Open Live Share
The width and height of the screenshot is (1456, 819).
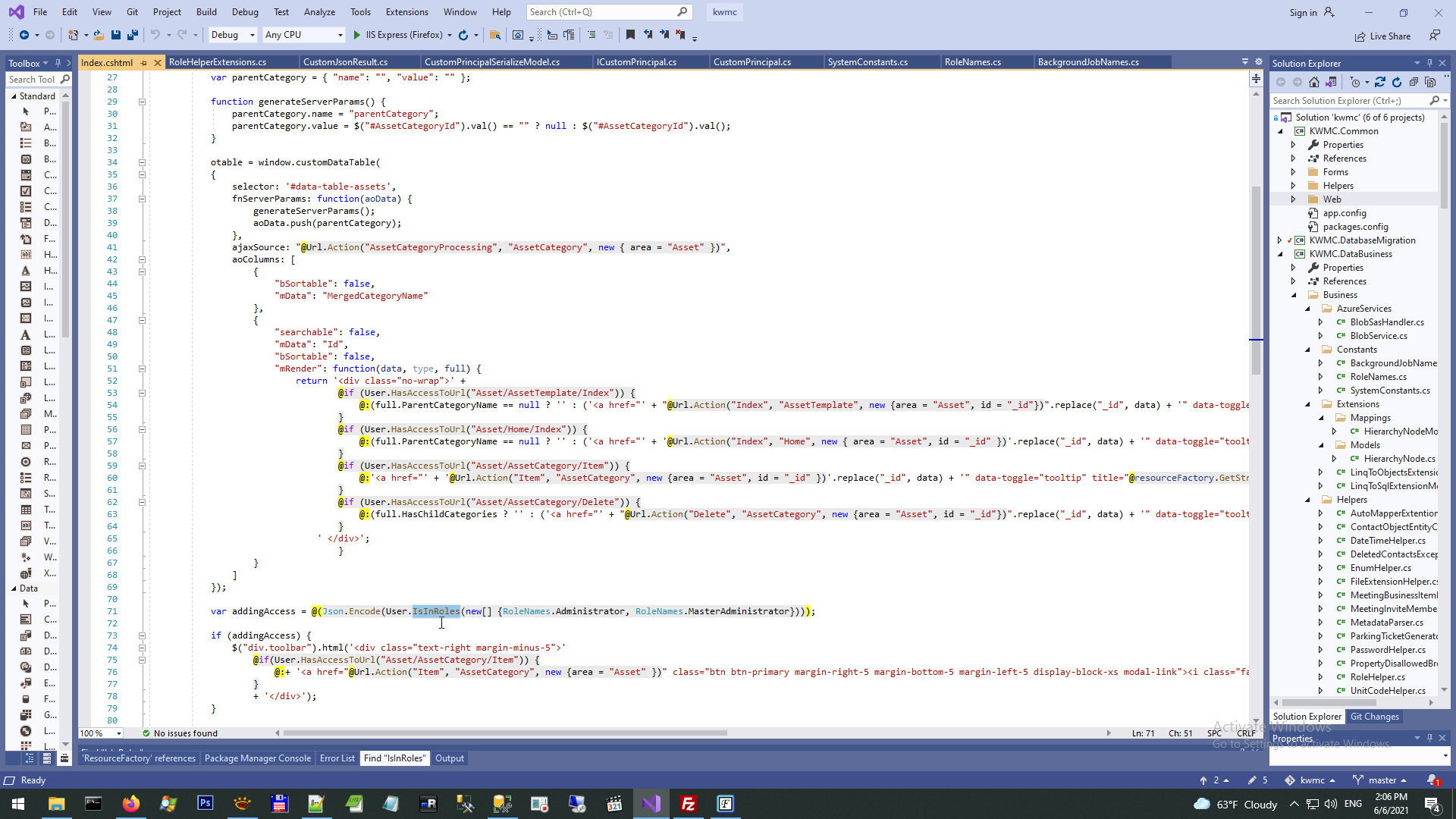[1382, 36]
